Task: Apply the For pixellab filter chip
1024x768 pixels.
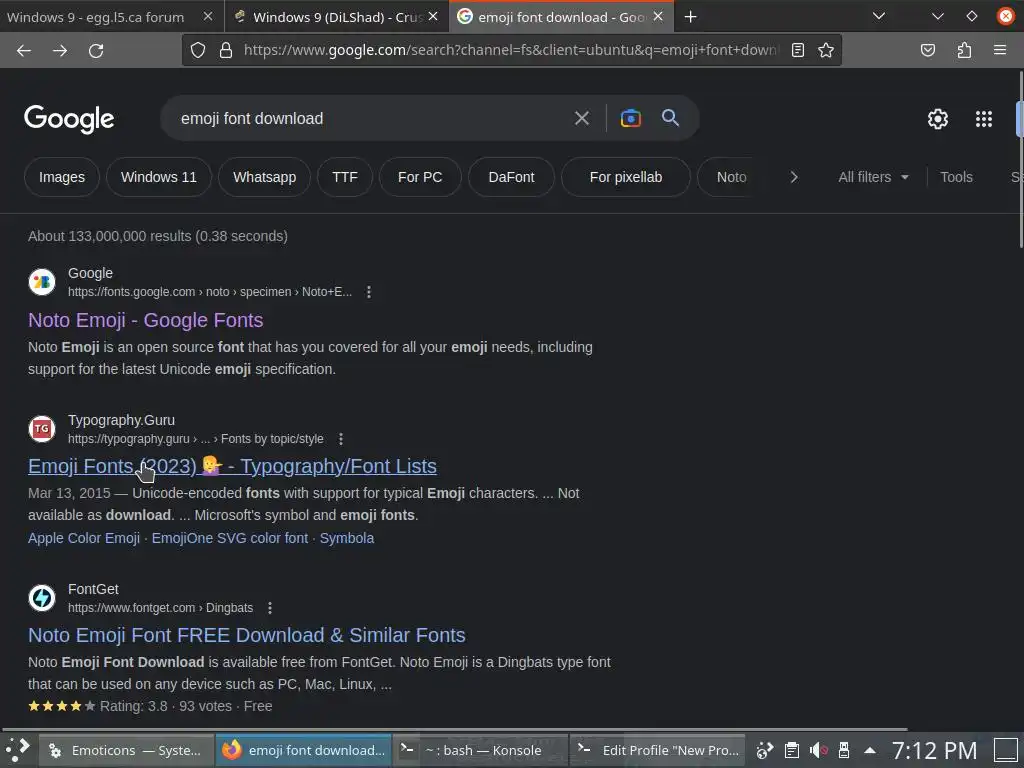Action: [626, 177]
